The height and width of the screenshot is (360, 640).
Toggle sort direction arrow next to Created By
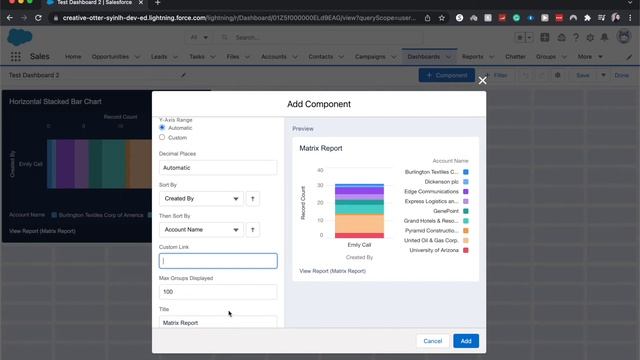pos(253,199)
